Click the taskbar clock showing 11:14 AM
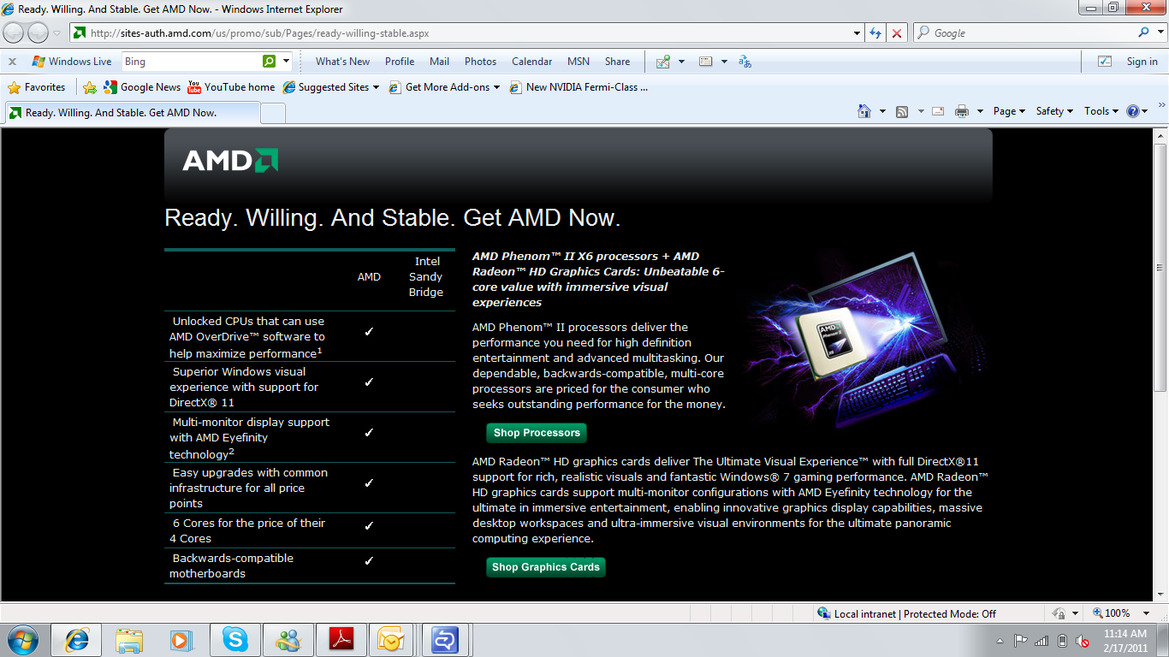 tap(1125, 641)
